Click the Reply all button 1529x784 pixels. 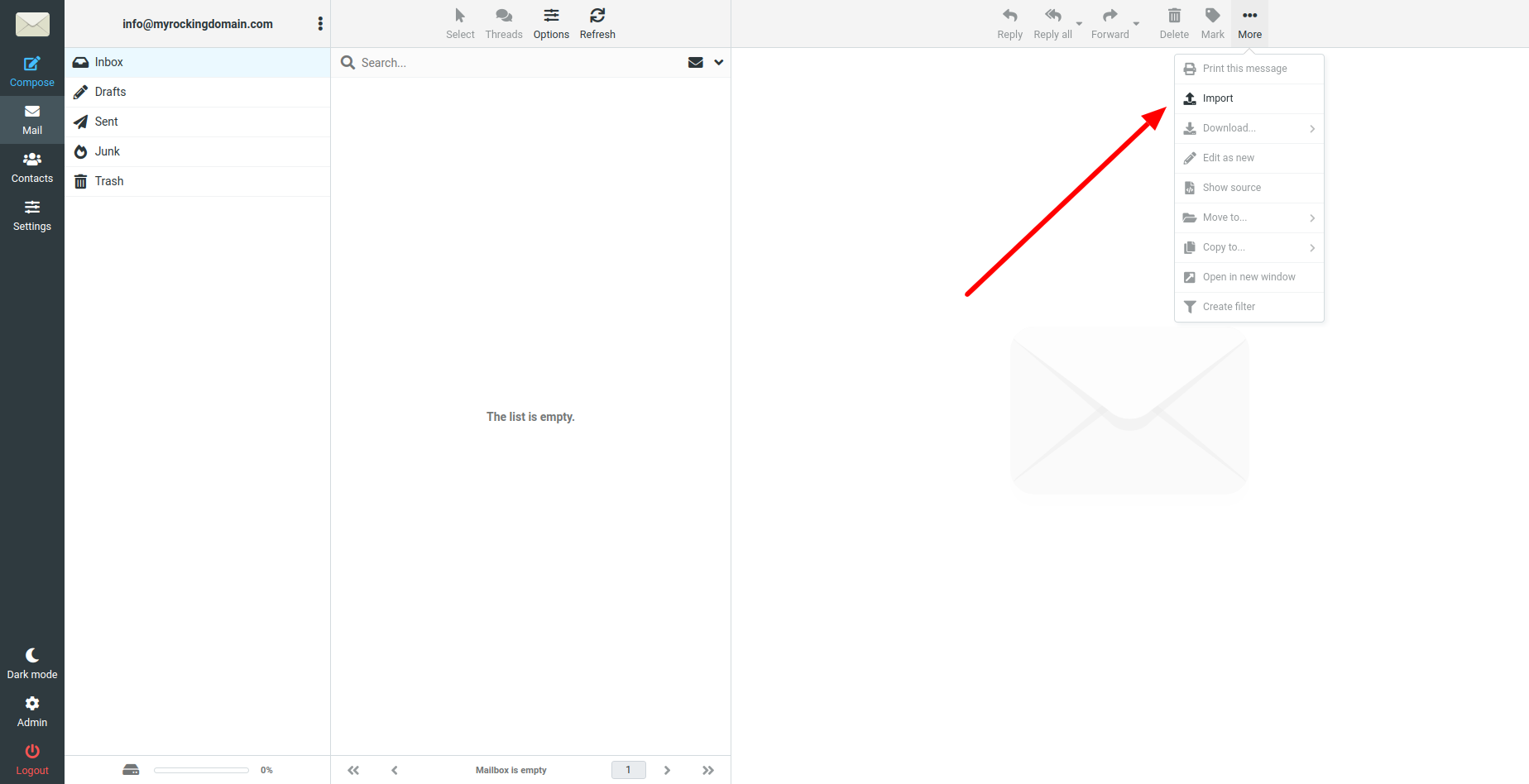pos(1052,24)
